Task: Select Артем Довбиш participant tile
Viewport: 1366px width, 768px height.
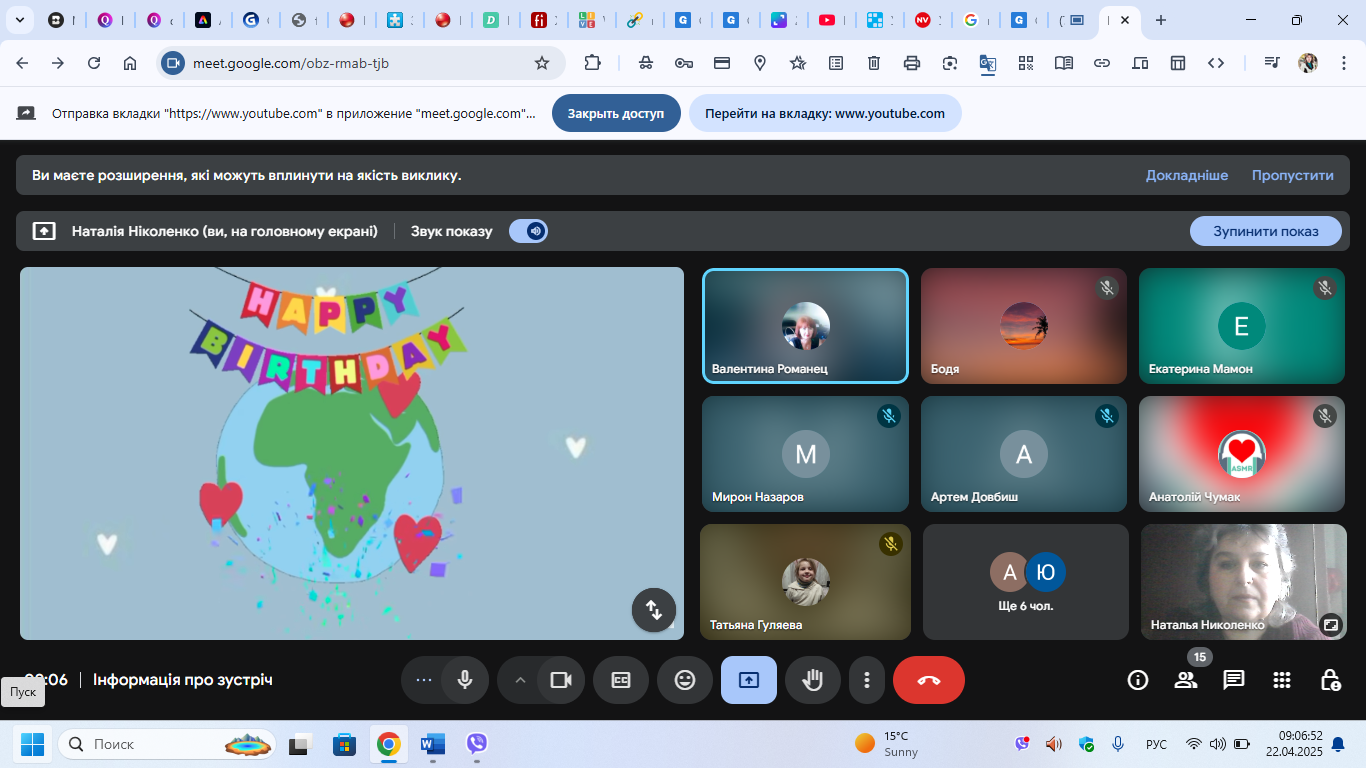Action: pos(1024,454)
